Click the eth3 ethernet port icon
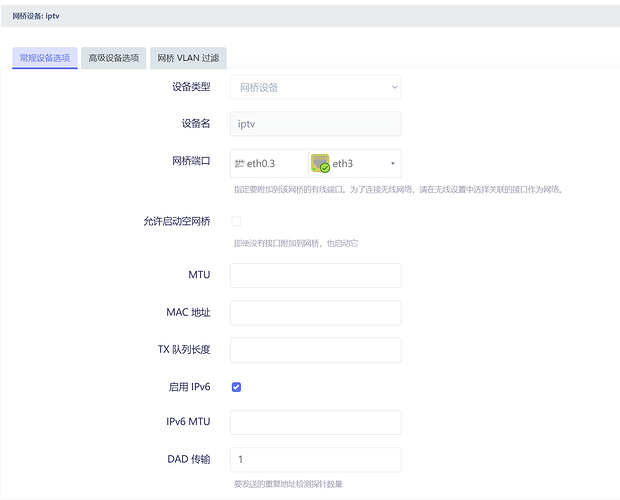This screenshot has height=500, width=620. click(320, 163)
